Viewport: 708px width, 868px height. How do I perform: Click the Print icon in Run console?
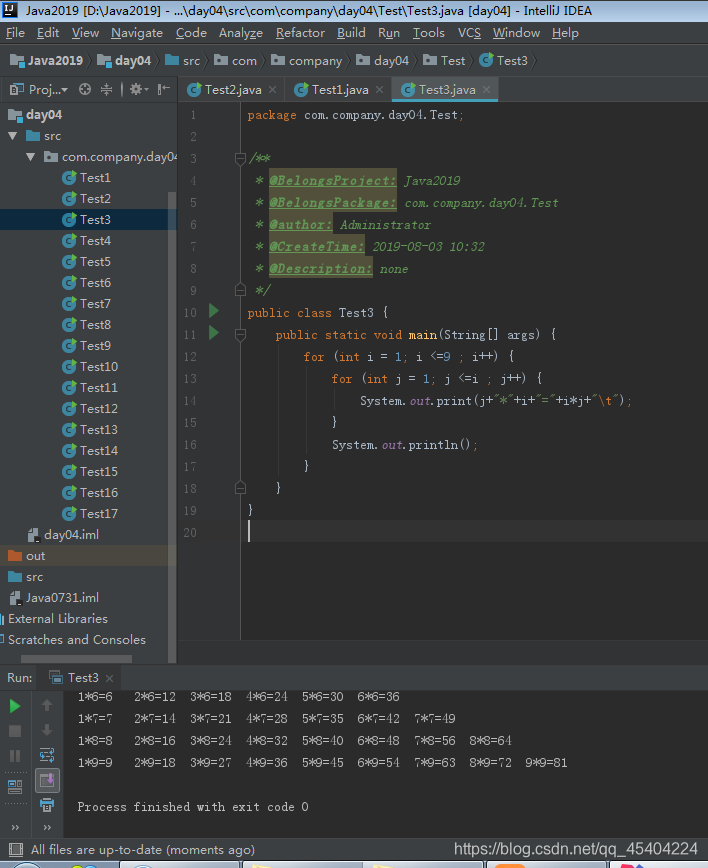pyautogui.click(x=47, y=805)
